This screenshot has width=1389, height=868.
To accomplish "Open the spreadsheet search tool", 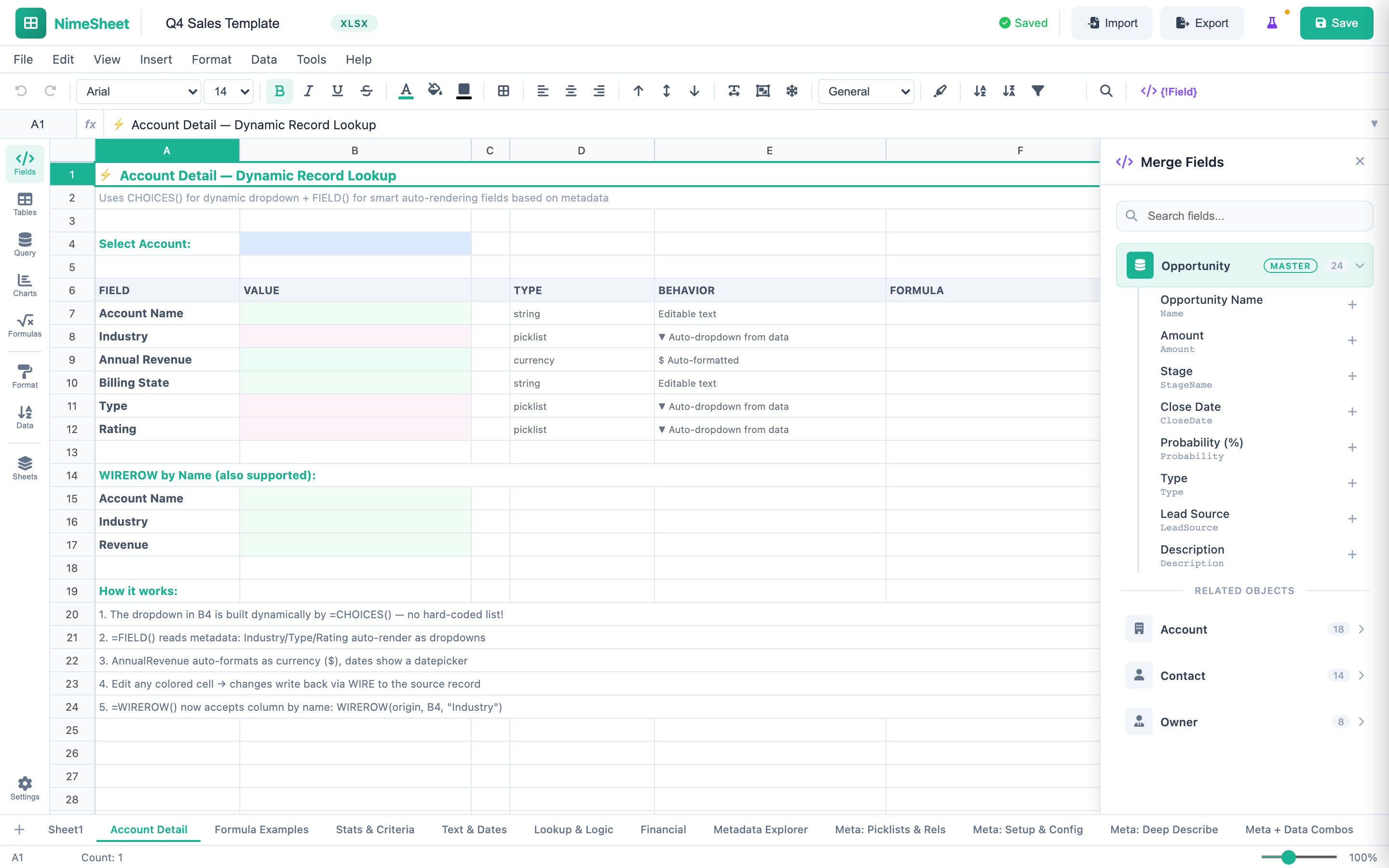I will tap(1106, 91).
